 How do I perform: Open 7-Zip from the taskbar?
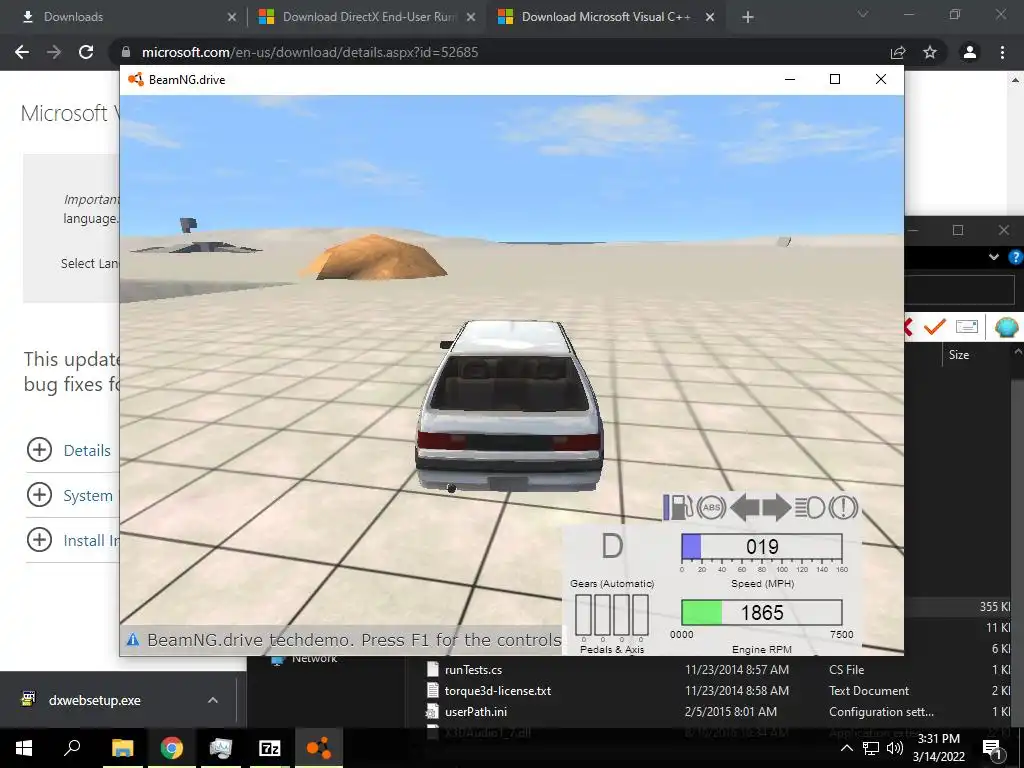(x=270, y=748)
